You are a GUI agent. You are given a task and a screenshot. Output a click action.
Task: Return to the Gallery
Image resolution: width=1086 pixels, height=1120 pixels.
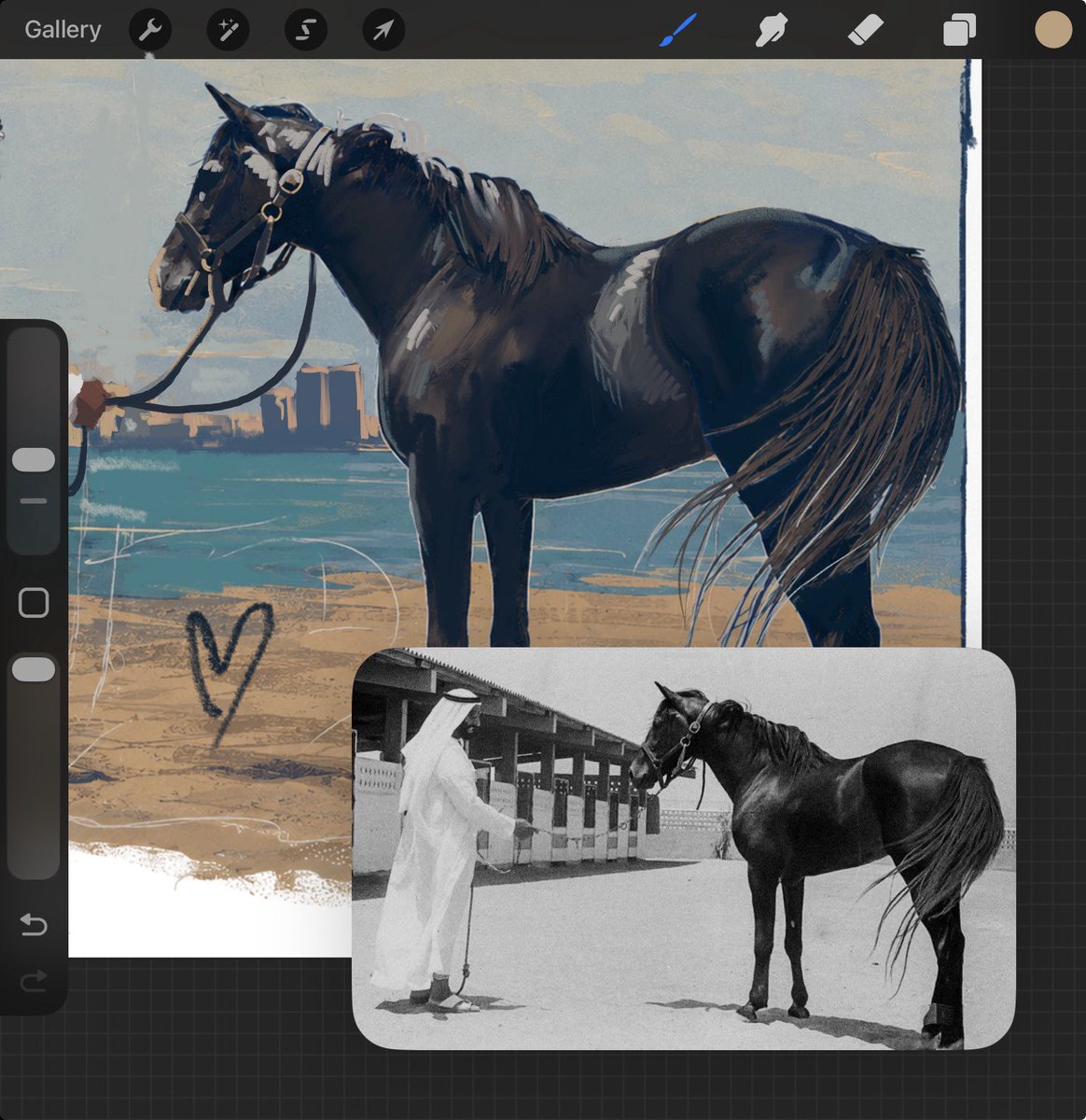(x=63, y=30)
